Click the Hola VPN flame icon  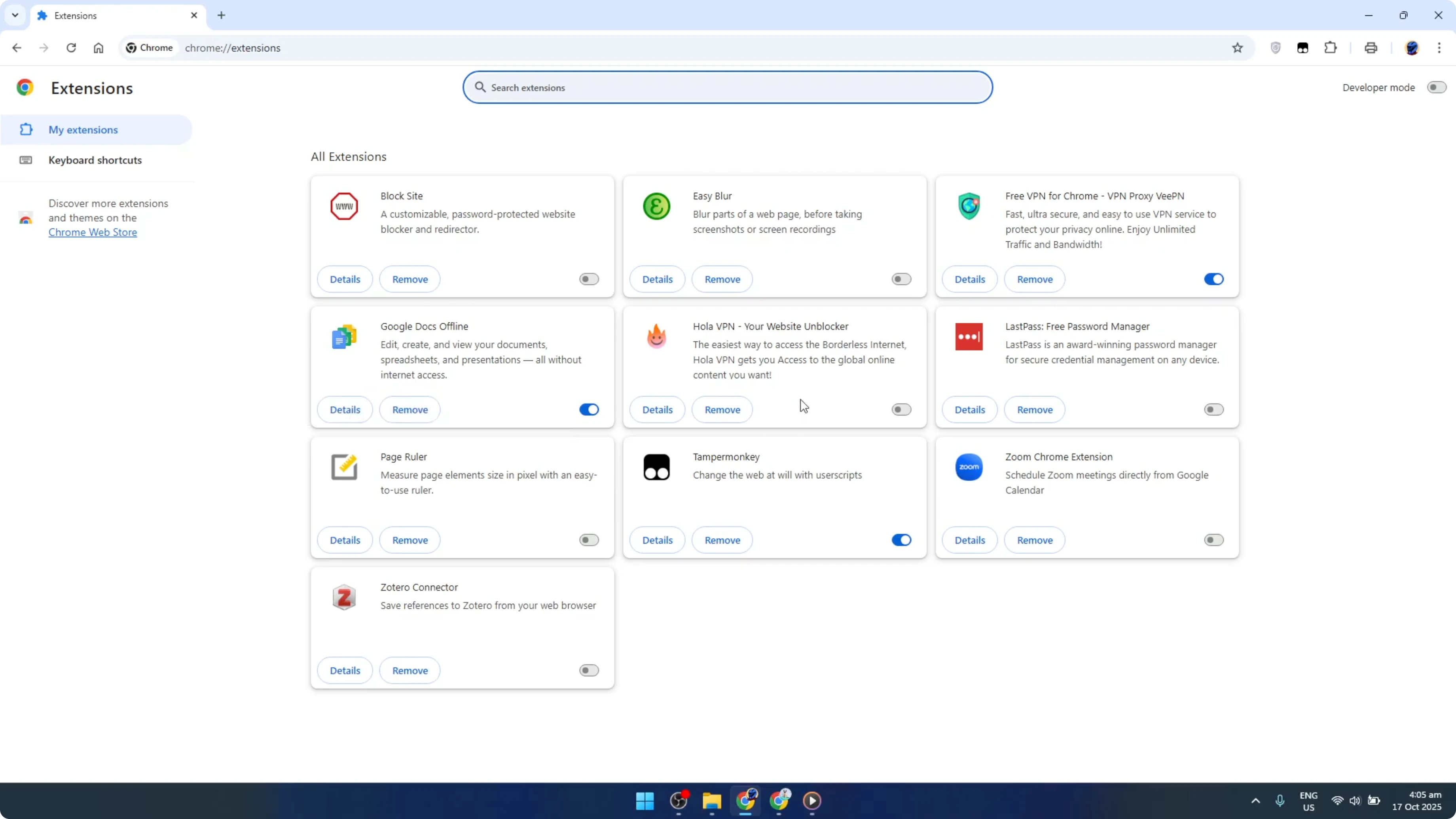coord(656,337)
